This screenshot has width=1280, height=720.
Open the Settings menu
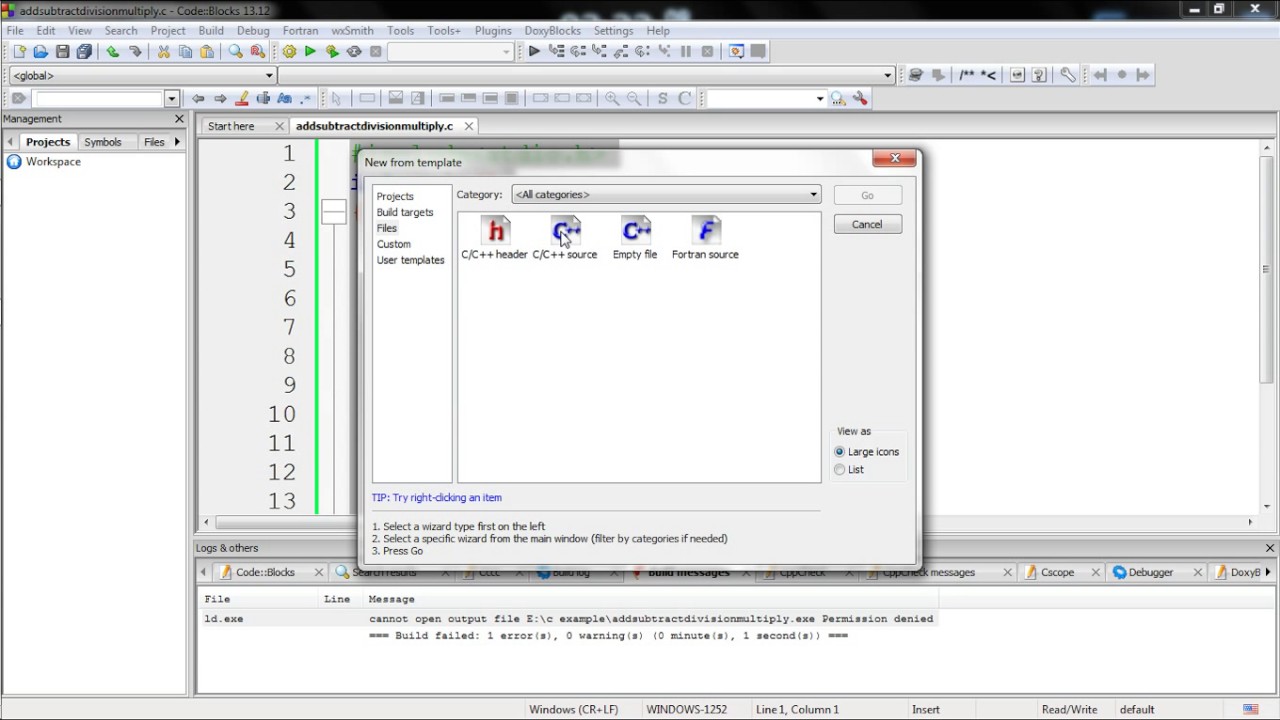(613, 31)
